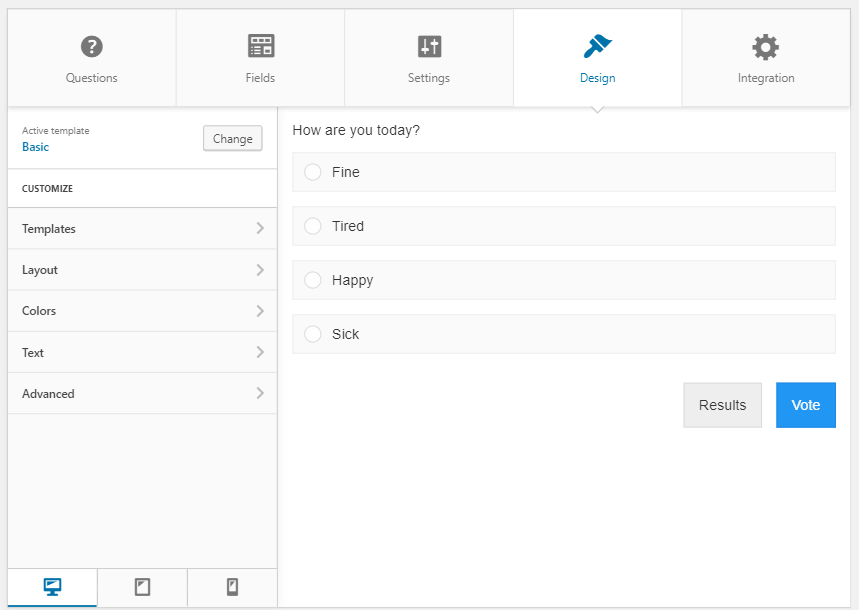The width and height of the screenshot is (859, 610).
Task: Select the Sick radio option
Action: coord(313,334)
